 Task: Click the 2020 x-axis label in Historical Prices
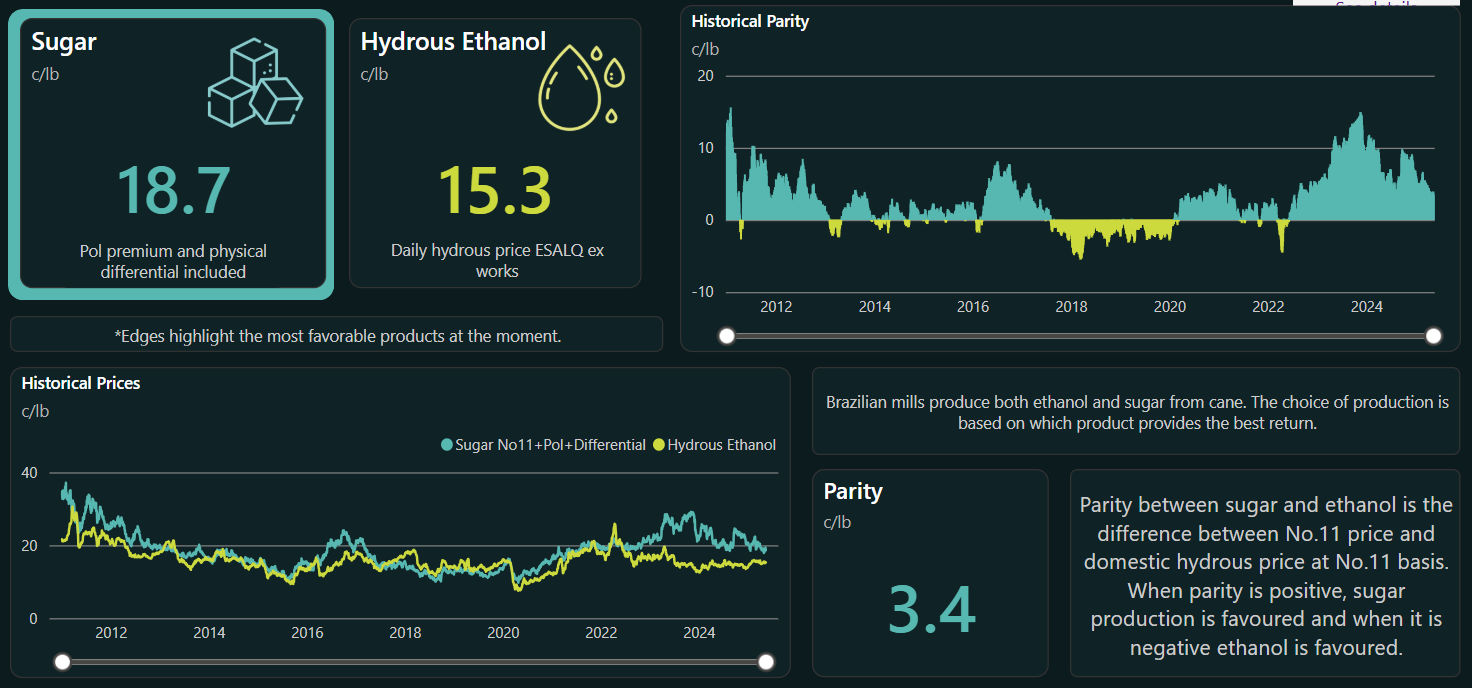coord(503,632)
